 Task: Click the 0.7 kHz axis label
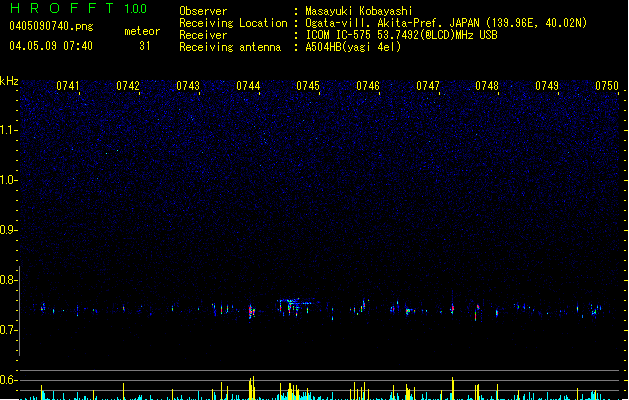pyautogui.click(x=8, y=330)
